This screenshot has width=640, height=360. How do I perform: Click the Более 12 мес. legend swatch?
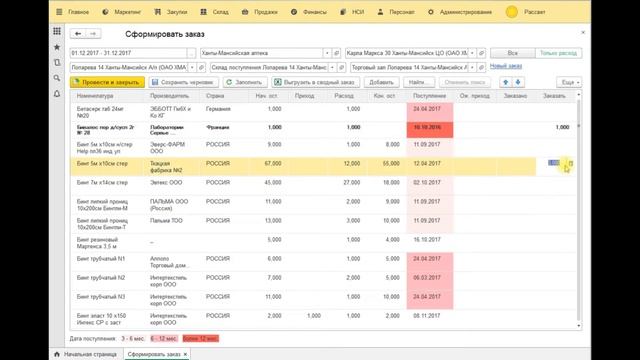point(201,339)
